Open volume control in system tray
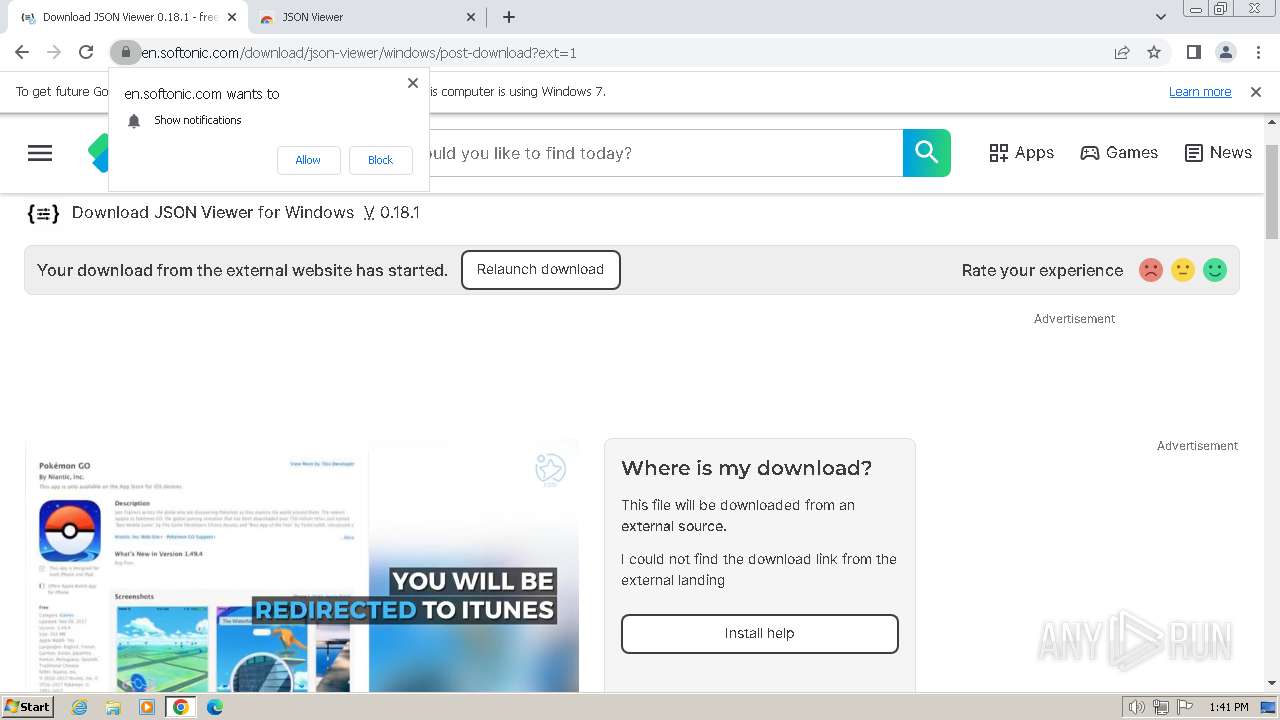This screenshot has height=720, width=1280. click(x=1137, y=707)
